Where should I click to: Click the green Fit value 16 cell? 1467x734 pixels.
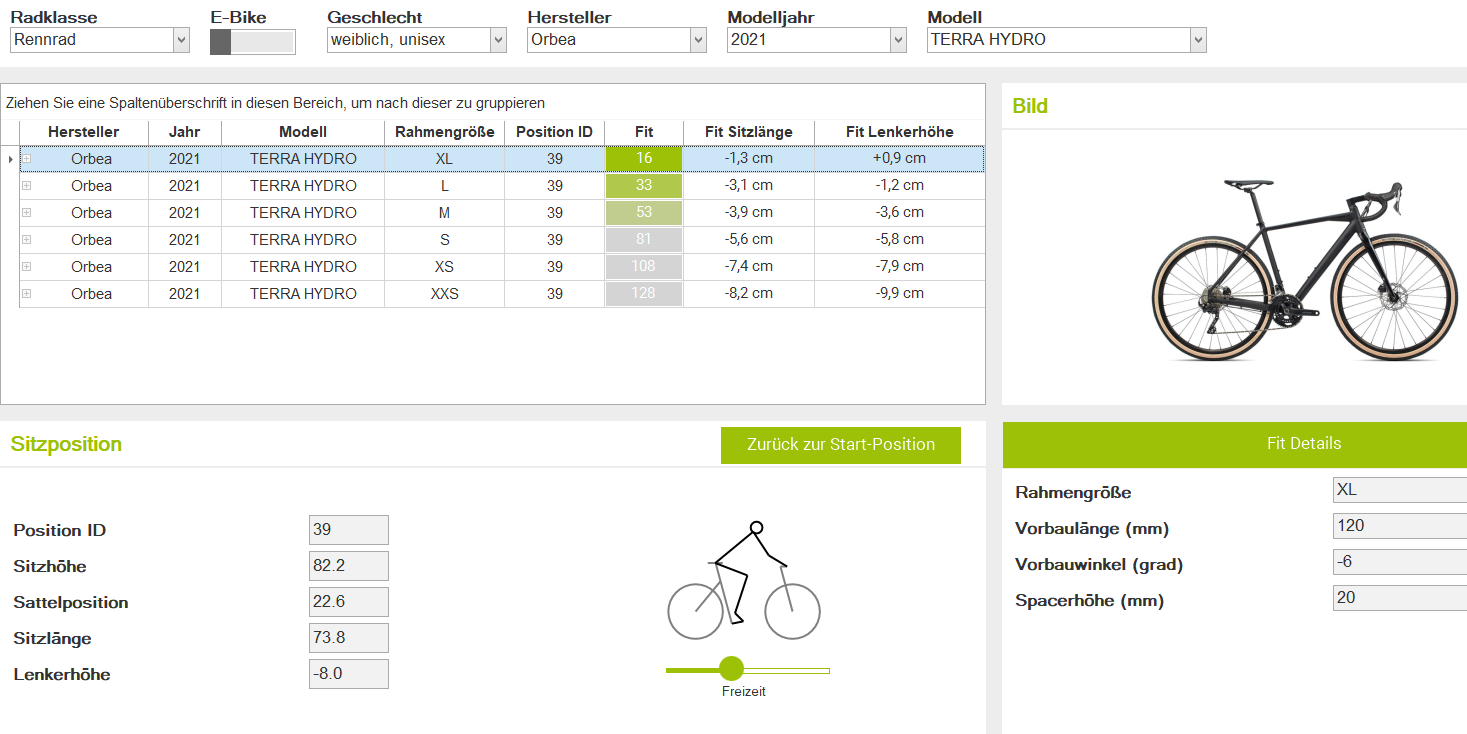(643, 159)
